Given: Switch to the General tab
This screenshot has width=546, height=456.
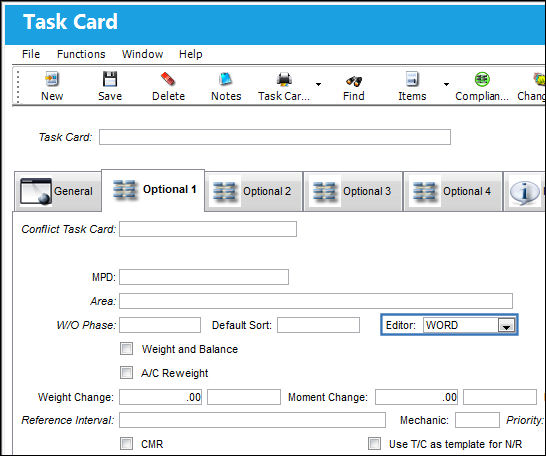Looking at the screenshot, I should pyautogui.click(x=58, y=191).
